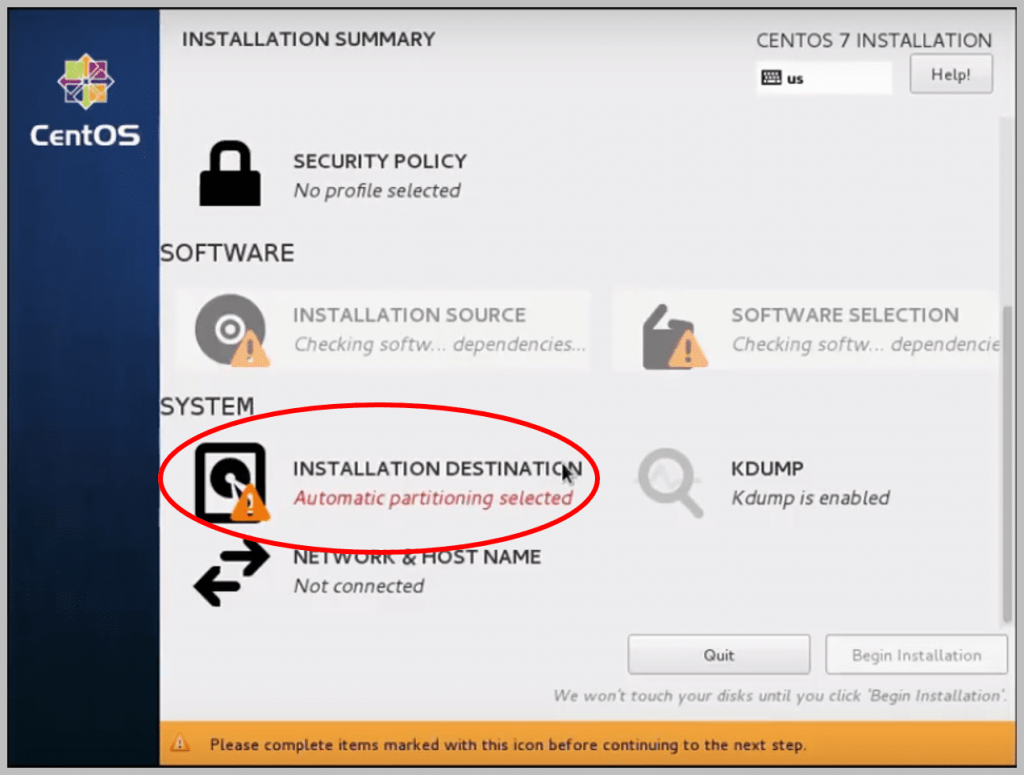1024x775 pixels.
Task: Click the CentOS logo in sidebar
Action: click(x=85, y=101)
